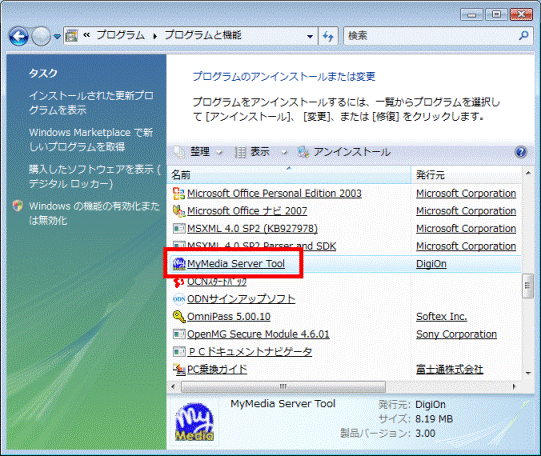Click the PC乗換ガイド icon
This screenshot has width=541, height=456.
tap(179, 369)
